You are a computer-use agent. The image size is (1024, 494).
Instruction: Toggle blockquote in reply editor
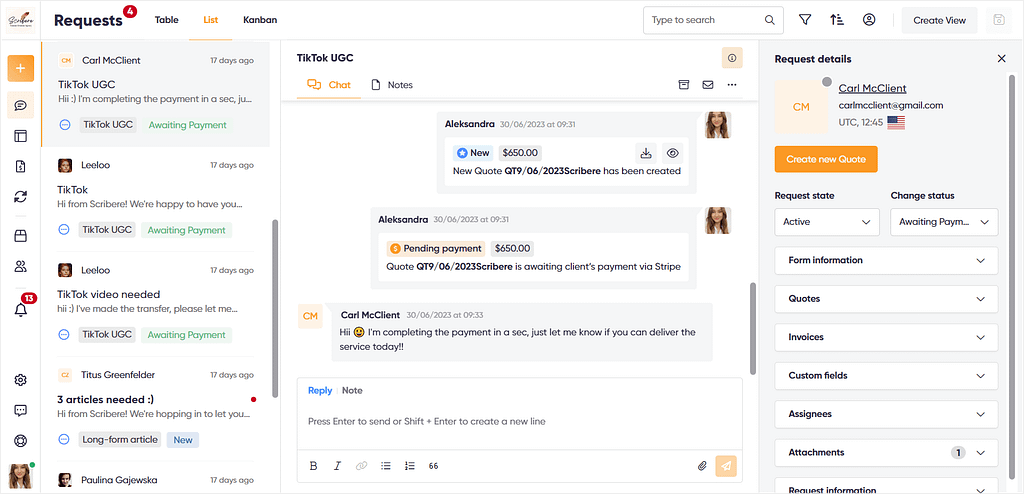pos(434,466)
